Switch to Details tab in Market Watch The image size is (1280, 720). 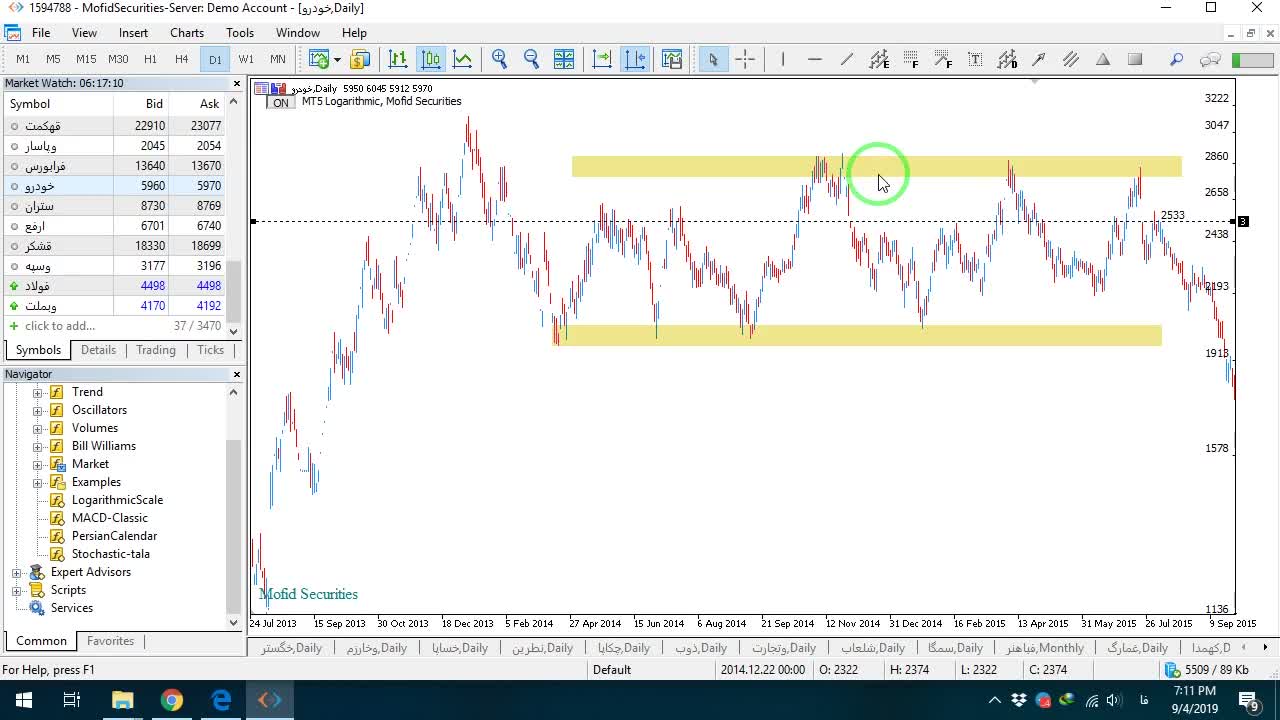click(x=98, y=350)
